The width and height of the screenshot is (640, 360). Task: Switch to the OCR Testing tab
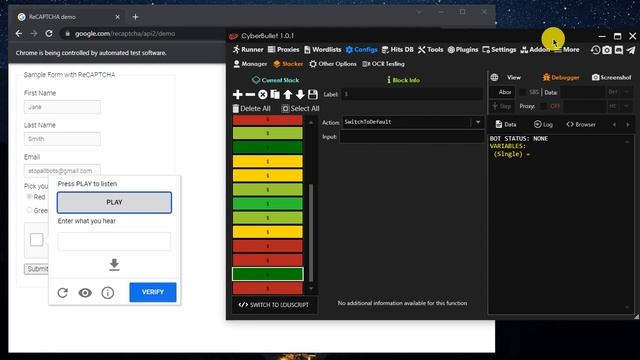pos(383,64)
